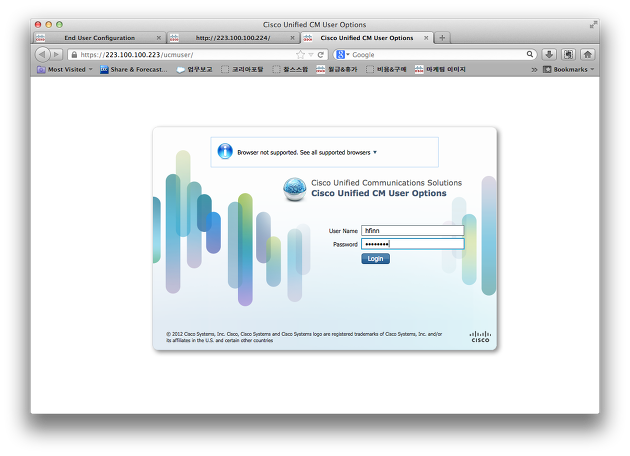Go to the Home page icon
The image size is (630, 456).
coord(587,54)
